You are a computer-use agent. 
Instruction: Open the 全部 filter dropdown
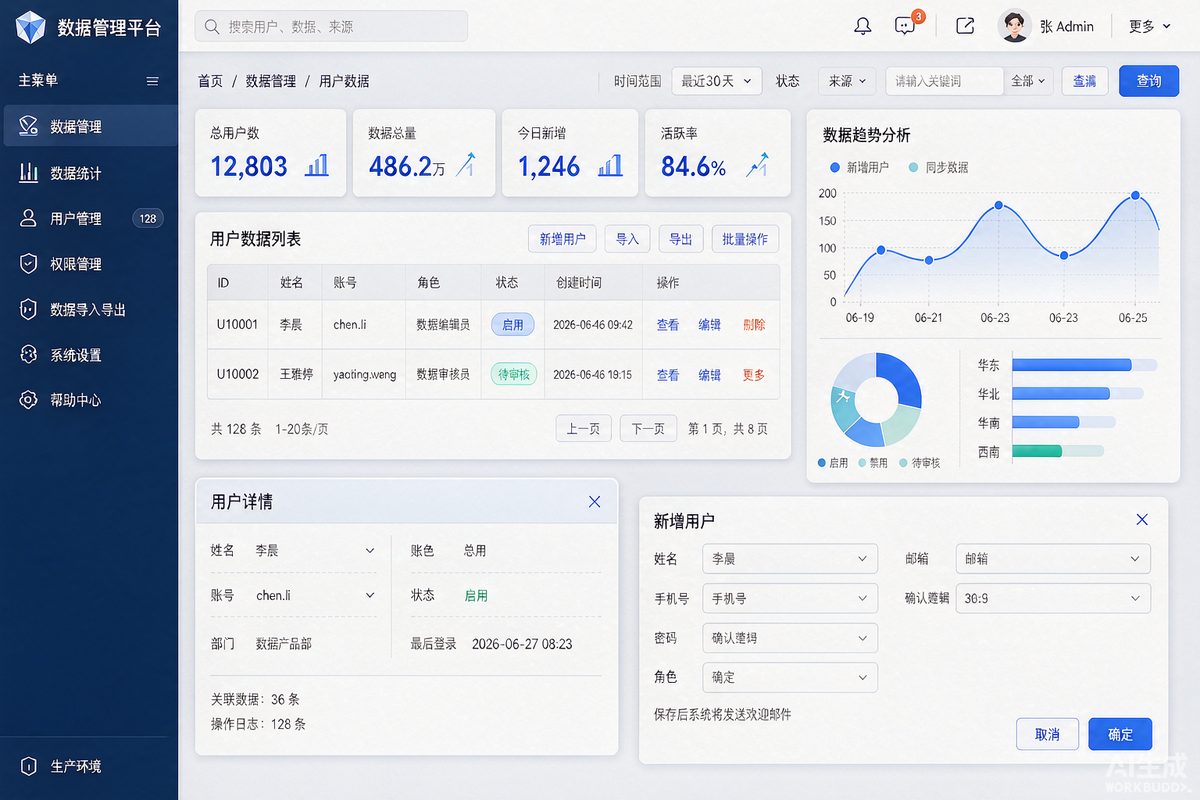coord(1028,81)
